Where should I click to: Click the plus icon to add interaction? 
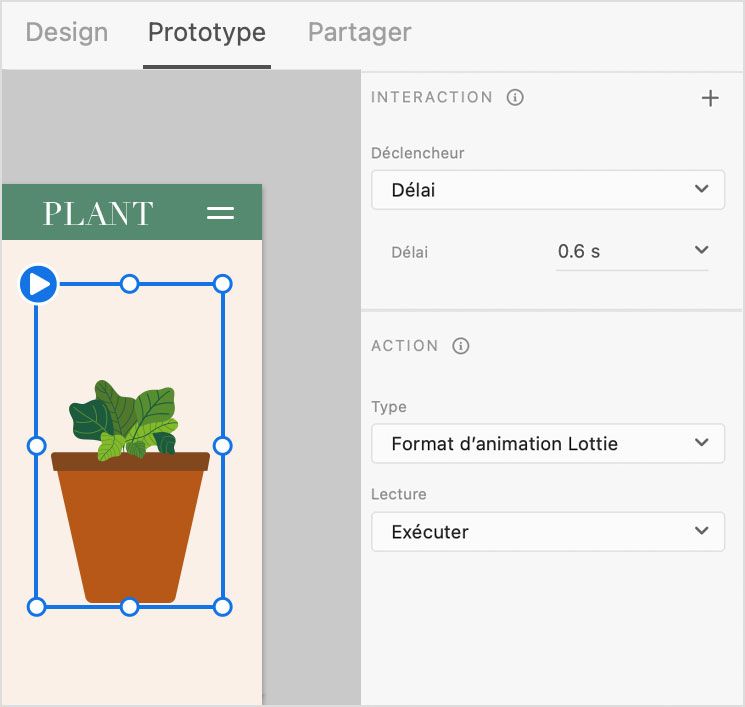tap(710, 98)
